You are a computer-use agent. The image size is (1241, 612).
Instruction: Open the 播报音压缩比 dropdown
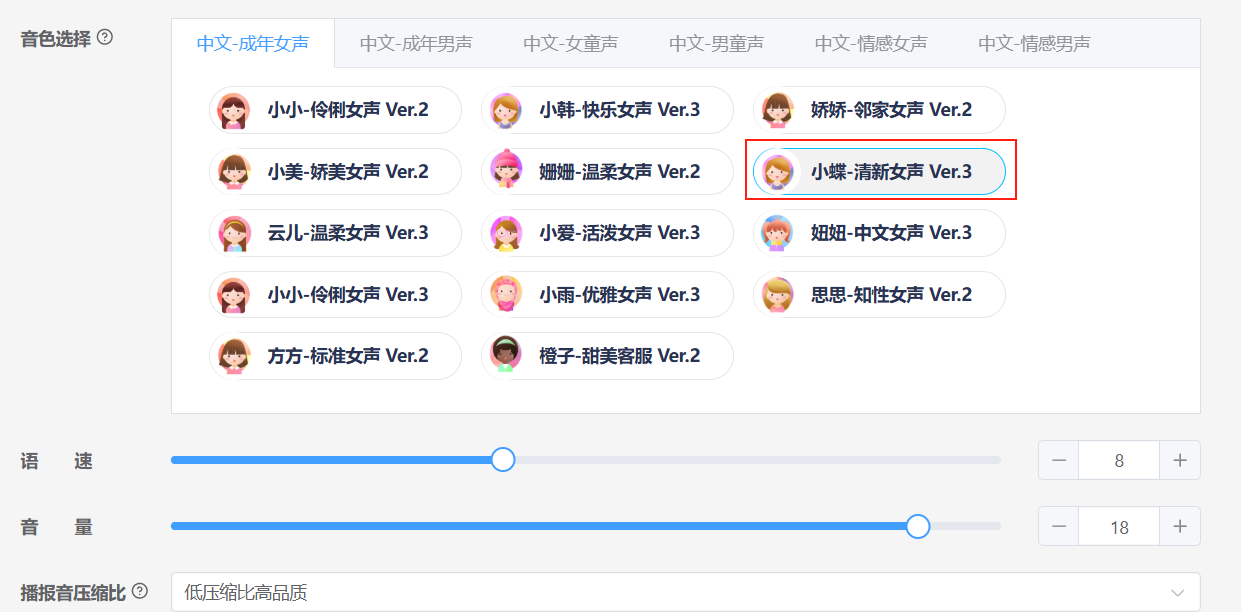coord(686,592)
